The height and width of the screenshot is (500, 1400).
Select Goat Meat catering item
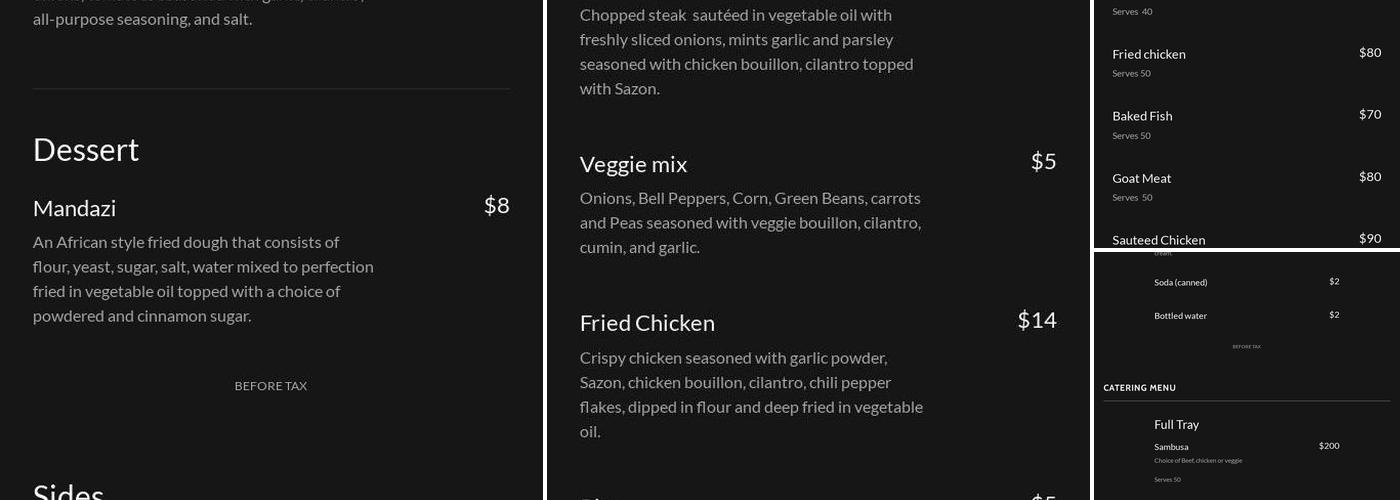point(1141,178)
